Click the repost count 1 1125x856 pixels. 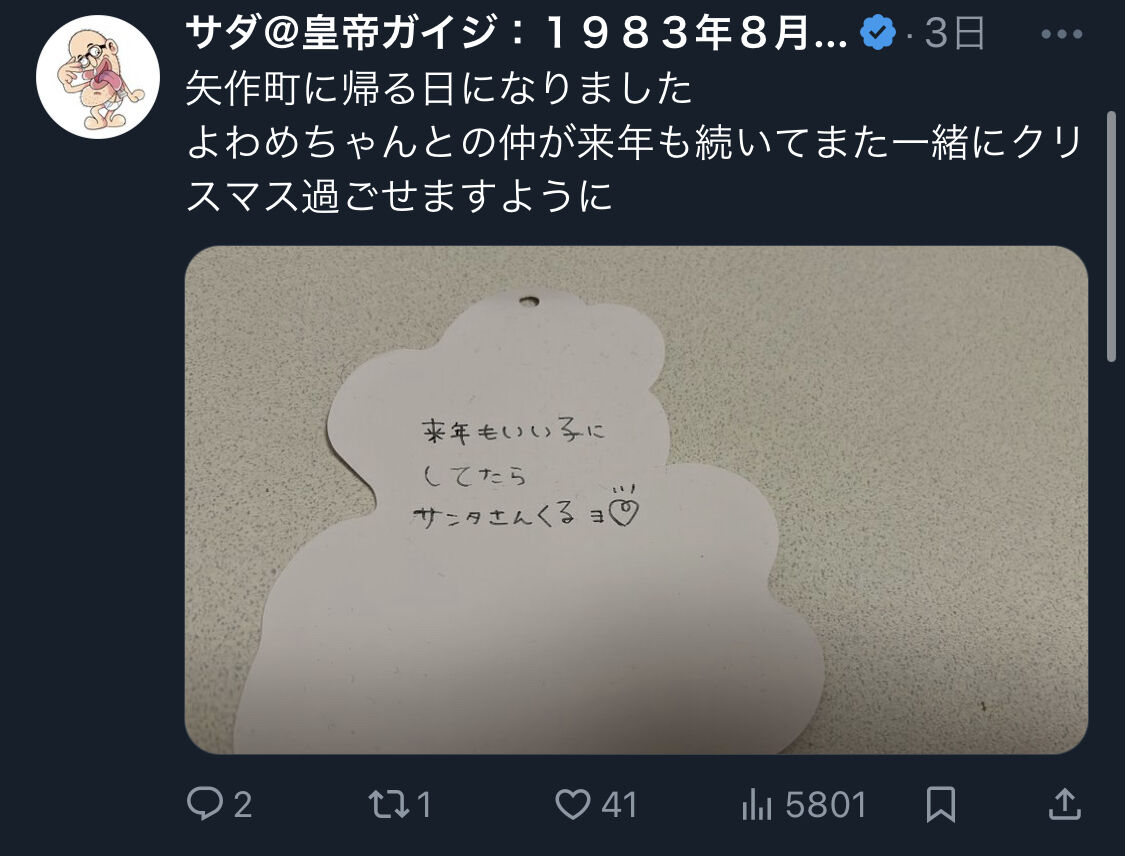click(x=424, y=805)
